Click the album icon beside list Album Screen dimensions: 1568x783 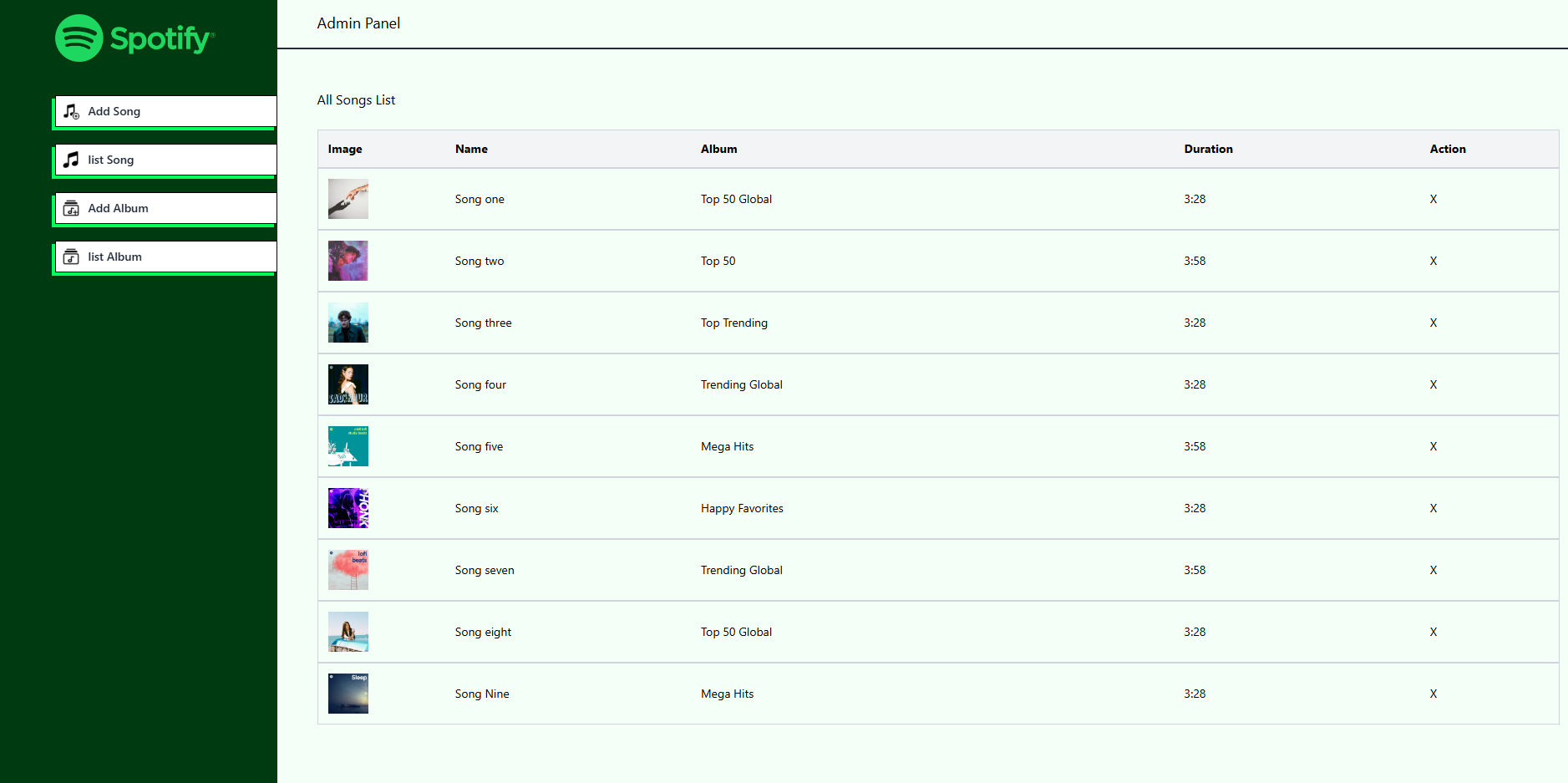72,257
